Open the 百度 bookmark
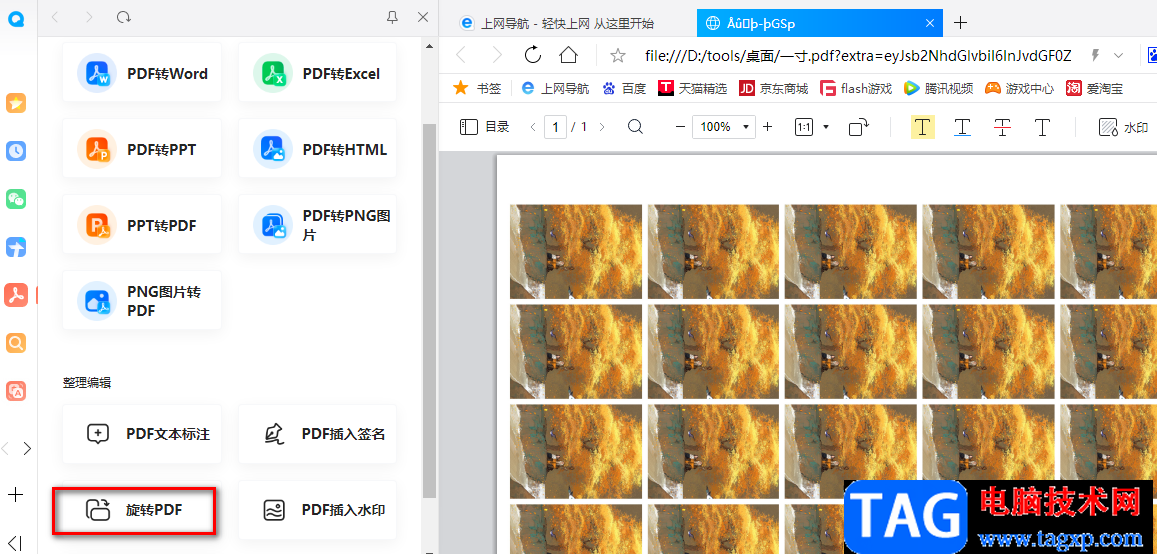The height and width of the screenshot is (554, 1157). (624, 89)
